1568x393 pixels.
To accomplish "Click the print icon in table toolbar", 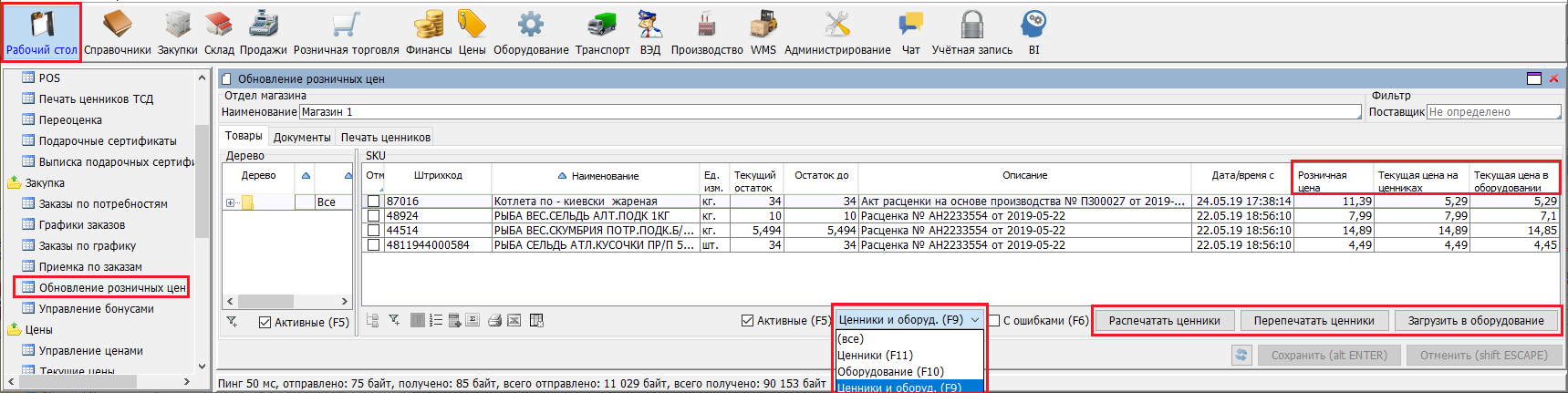I will click(x=494, y=320).
